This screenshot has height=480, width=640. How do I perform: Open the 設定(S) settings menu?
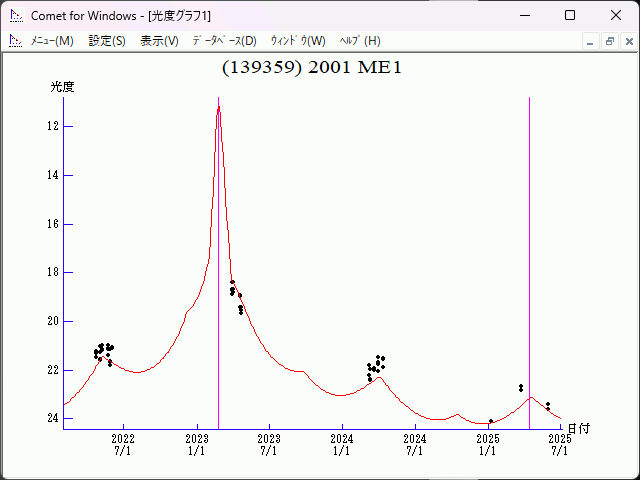pyautogui.click(x=107, y=41)
